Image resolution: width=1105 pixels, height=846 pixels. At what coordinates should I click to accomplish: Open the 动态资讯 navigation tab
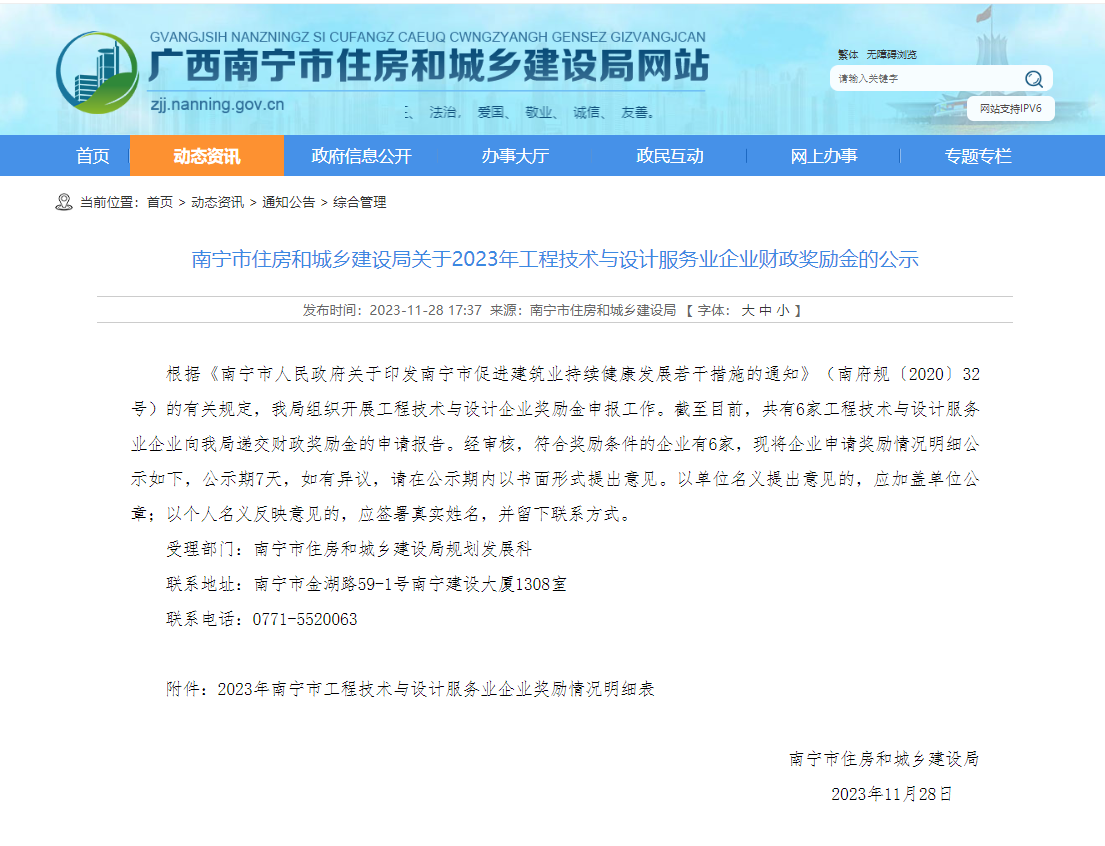(x=207, y=156)
